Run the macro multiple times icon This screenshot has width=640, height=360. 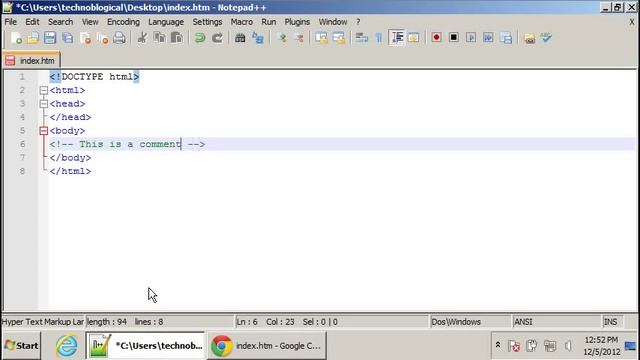click(488, 38)
